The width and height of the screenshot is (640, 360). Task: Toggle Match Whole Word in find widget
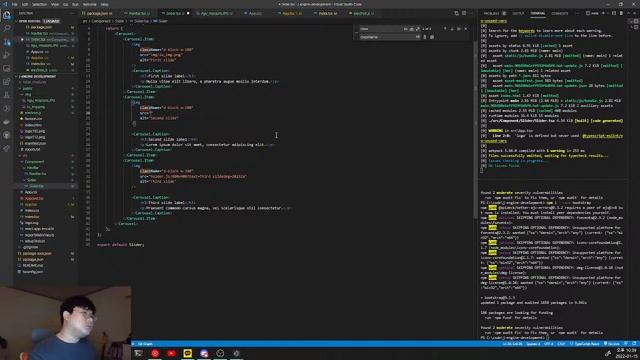pos(411,29)
